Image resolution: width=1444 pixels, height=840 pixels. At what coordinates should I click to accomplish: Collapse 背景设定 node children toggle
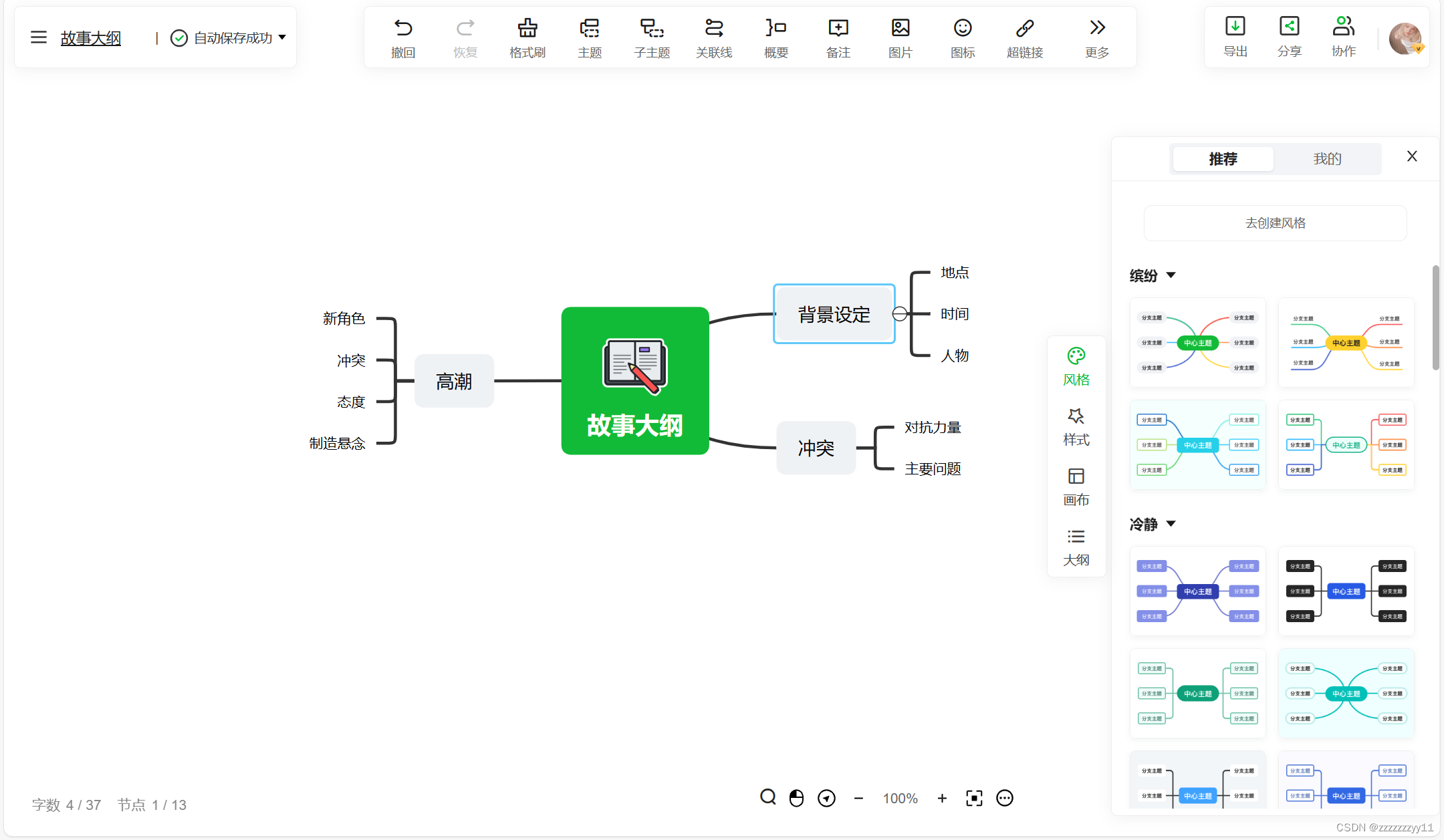coord(900,314)
